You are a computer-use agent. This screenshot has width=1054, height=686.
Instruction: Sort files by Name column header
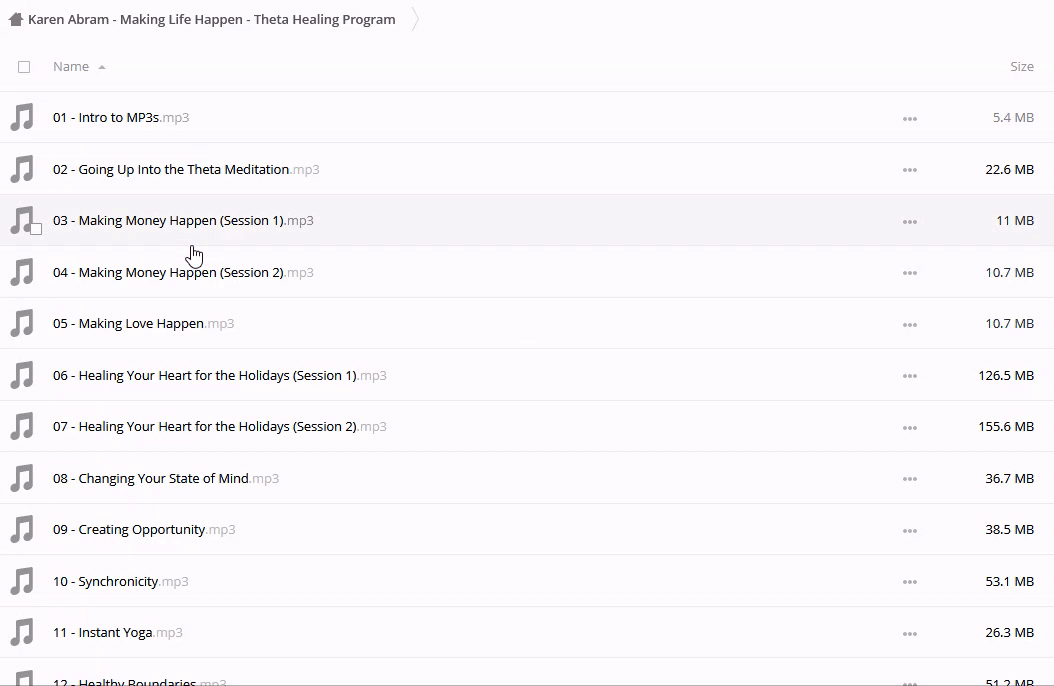[x=71, y=67]
